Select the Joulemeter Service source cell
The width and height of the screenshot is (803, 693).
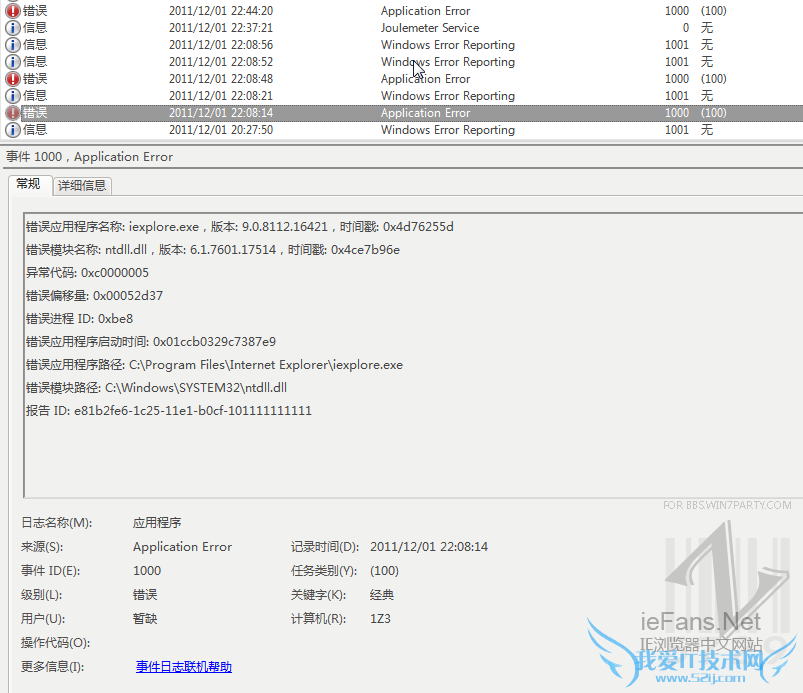(430, 28)
